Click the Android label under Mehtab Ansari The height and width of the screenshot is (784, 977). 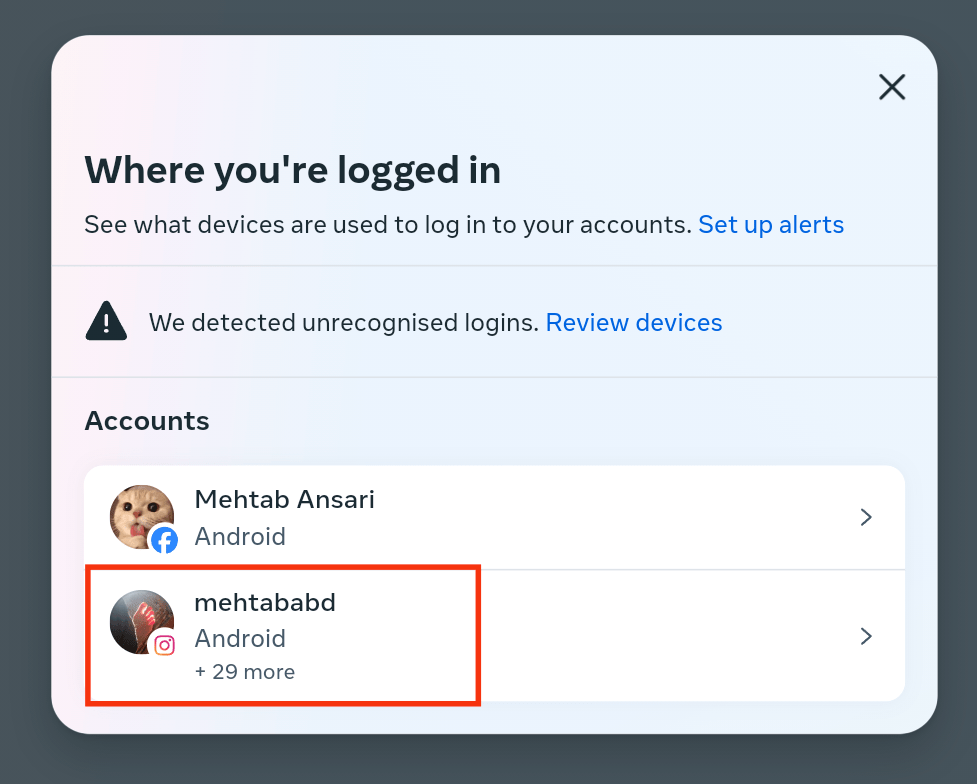tap(240, 537)
